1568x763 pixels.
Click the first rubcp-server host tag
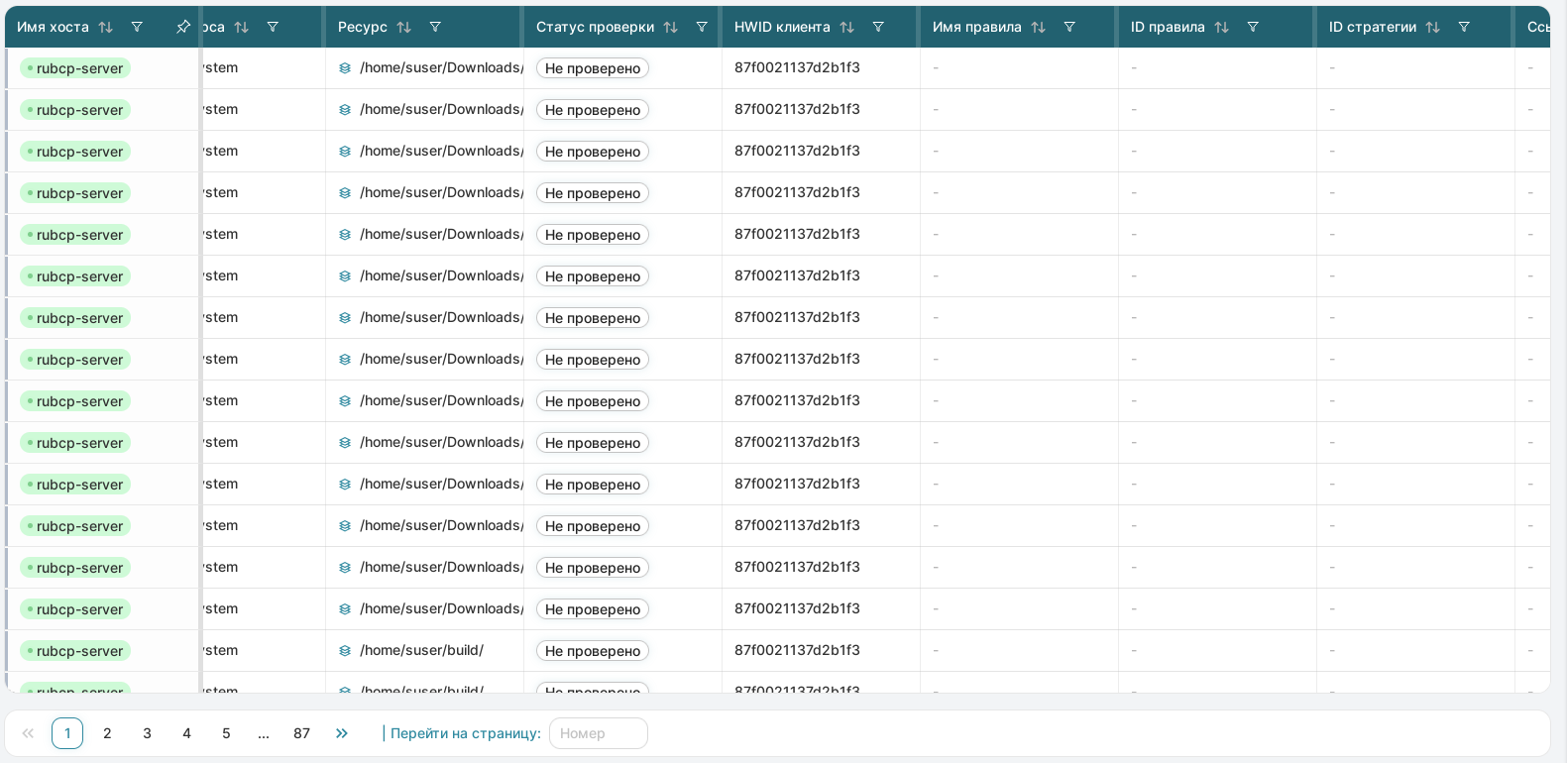tap(75, 68)
